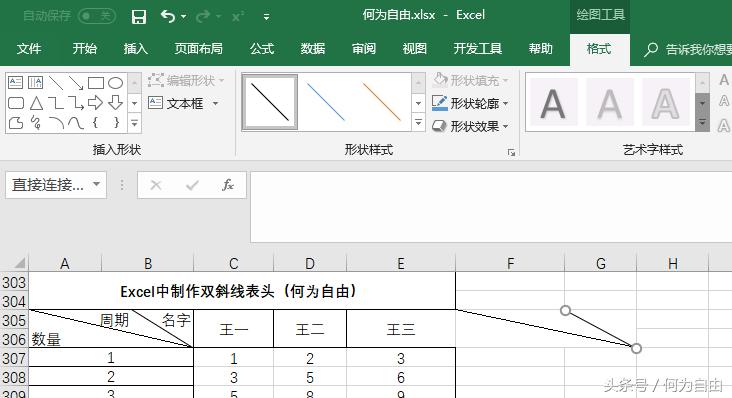Open the Undo history dropdown arrow
Image resolution: width=732 pixels, height=398 pixels.
184,16
